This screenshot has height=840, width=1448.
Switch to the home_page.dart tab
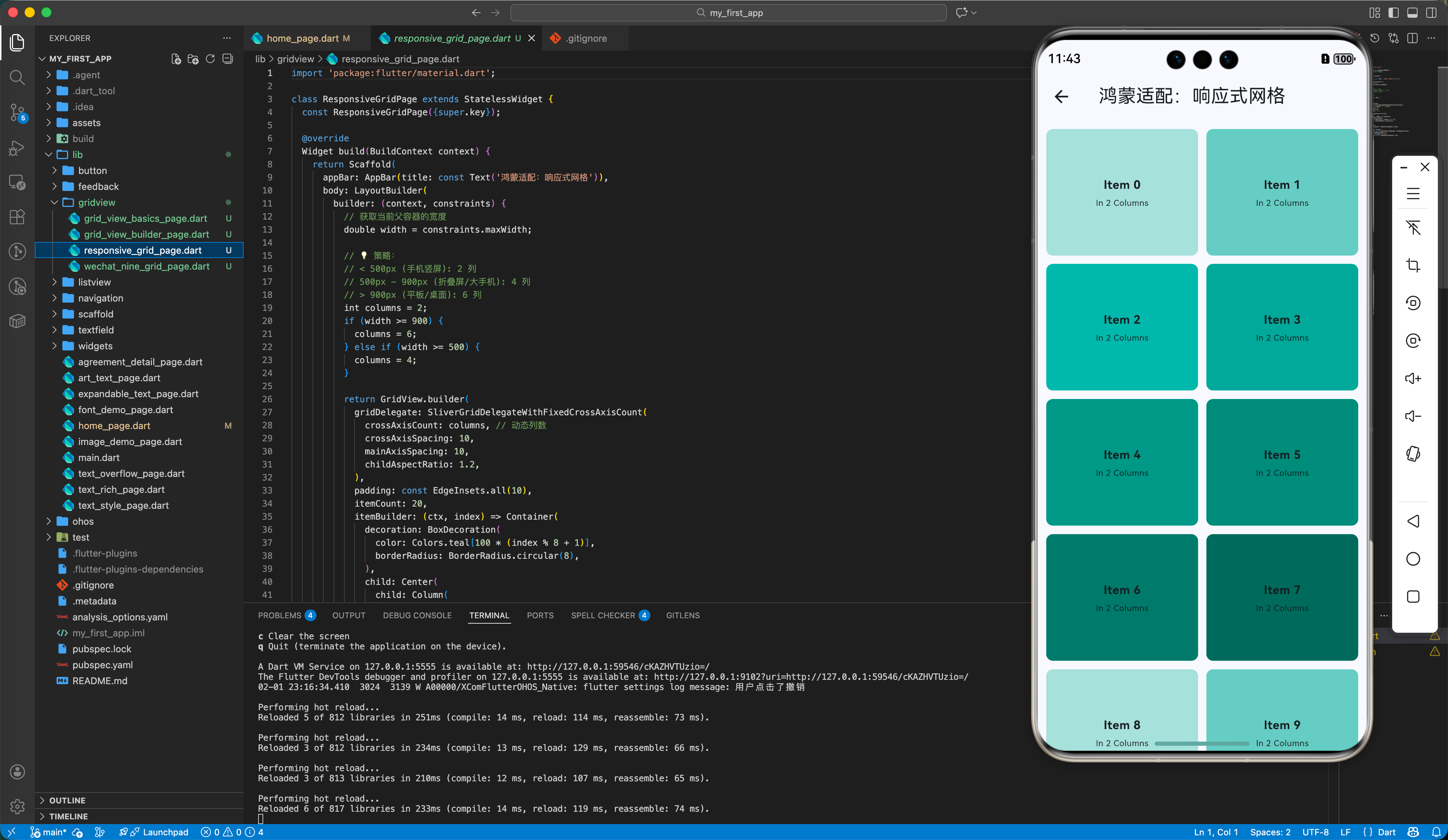pyautogui.click(x=303, y=38)
